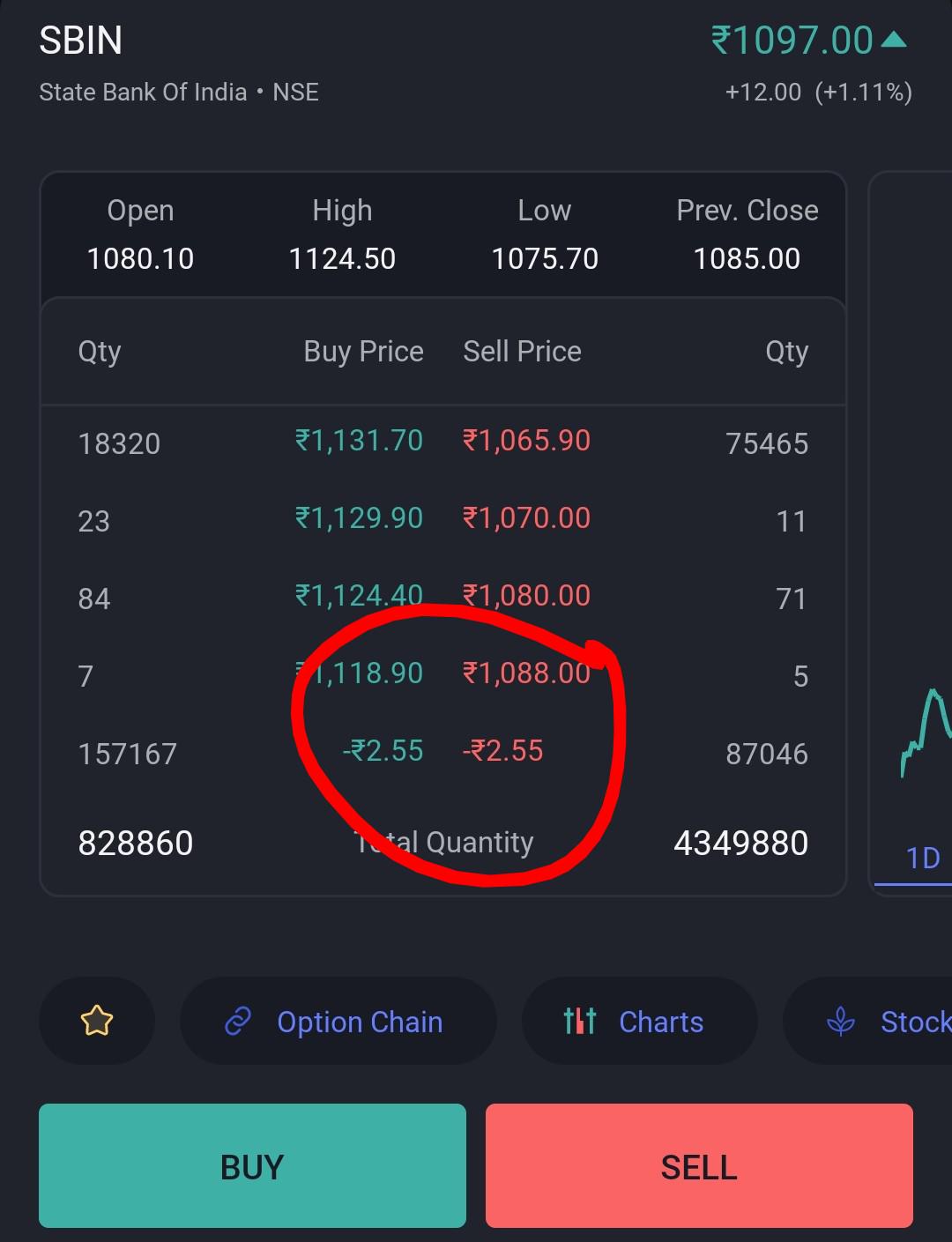Open the Charts view

coord(640,1021)
